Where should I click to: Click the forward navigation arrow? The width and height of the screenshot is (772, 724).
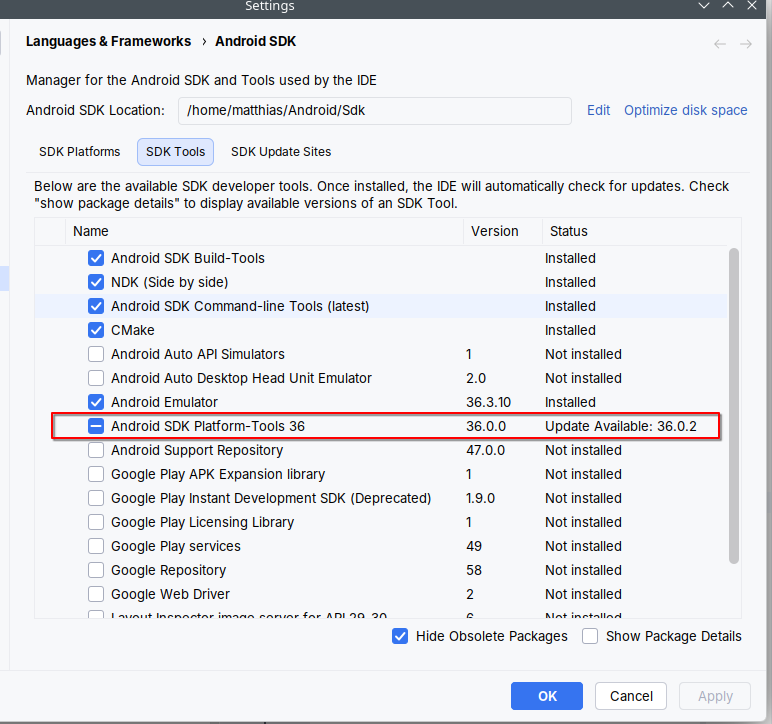tap(745, 44)
